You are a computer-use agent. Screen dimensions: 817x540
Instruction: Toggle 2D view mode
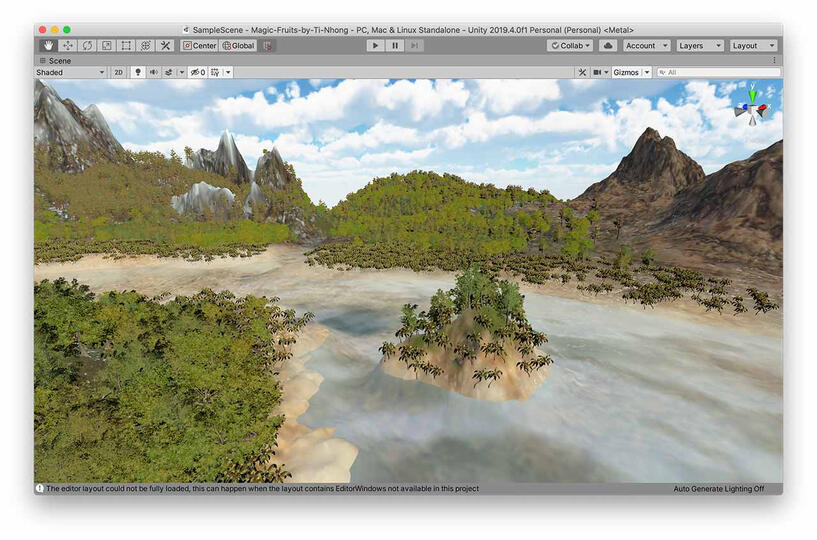click(118, 73)
